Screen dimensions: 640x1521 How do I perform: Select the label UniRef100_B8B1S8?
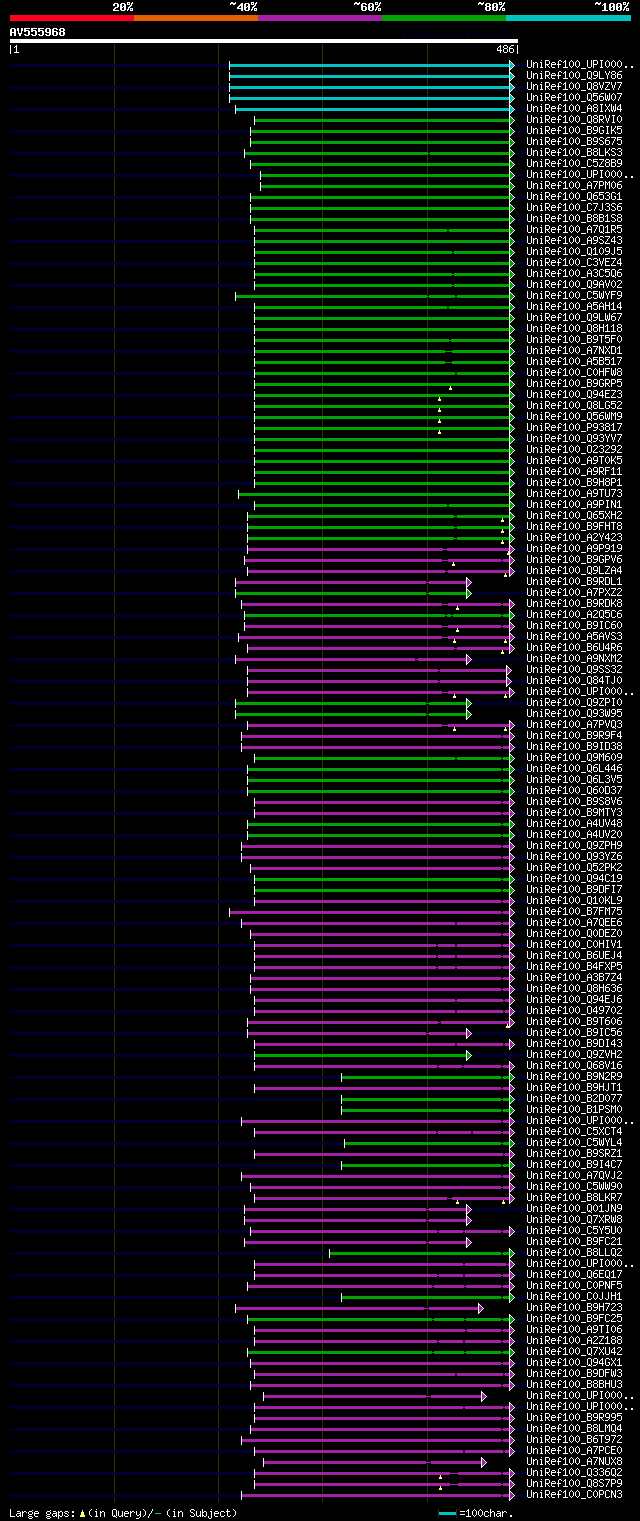click(574, 218)
